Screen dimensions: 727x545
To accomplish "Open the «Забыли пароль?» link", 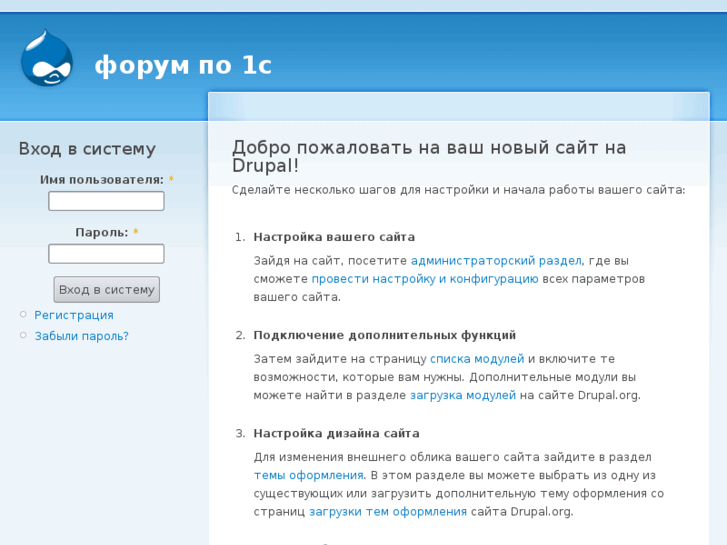I will tap(82, 336).
